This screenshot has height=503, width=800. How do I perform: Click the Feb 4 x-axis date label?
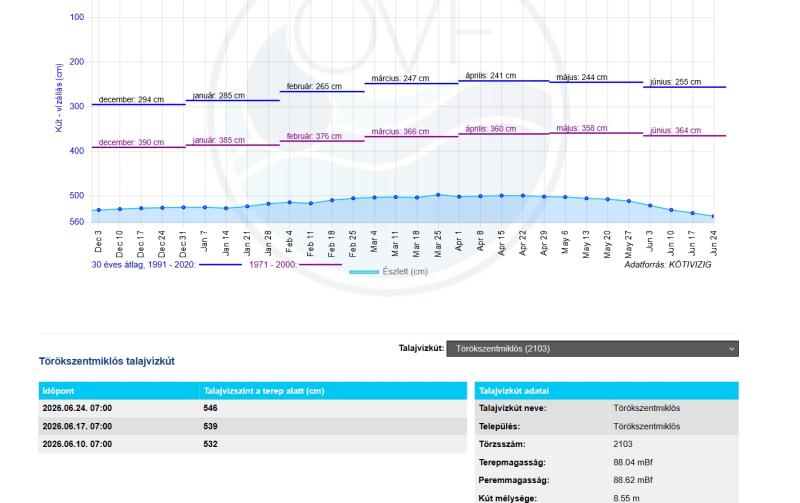point(289,241)
